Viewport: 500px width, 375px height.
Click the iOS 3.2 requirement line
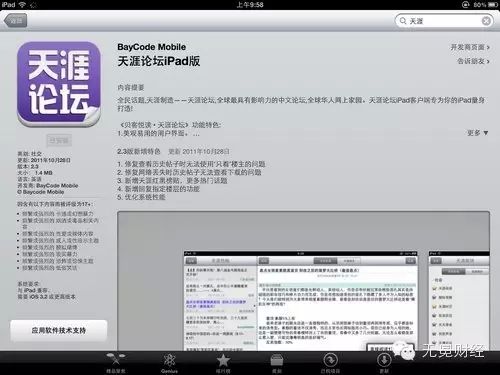[47, 296]
